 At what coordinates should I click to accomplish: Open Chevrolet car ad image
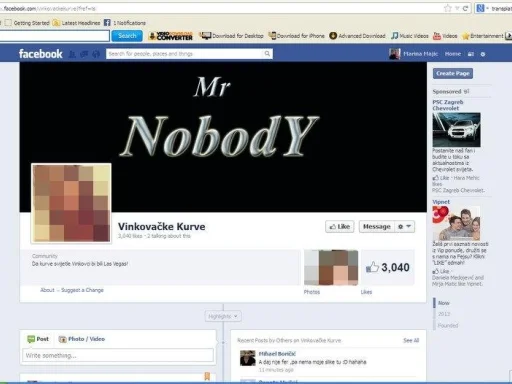pyautogui.click(x=456, y=130)
